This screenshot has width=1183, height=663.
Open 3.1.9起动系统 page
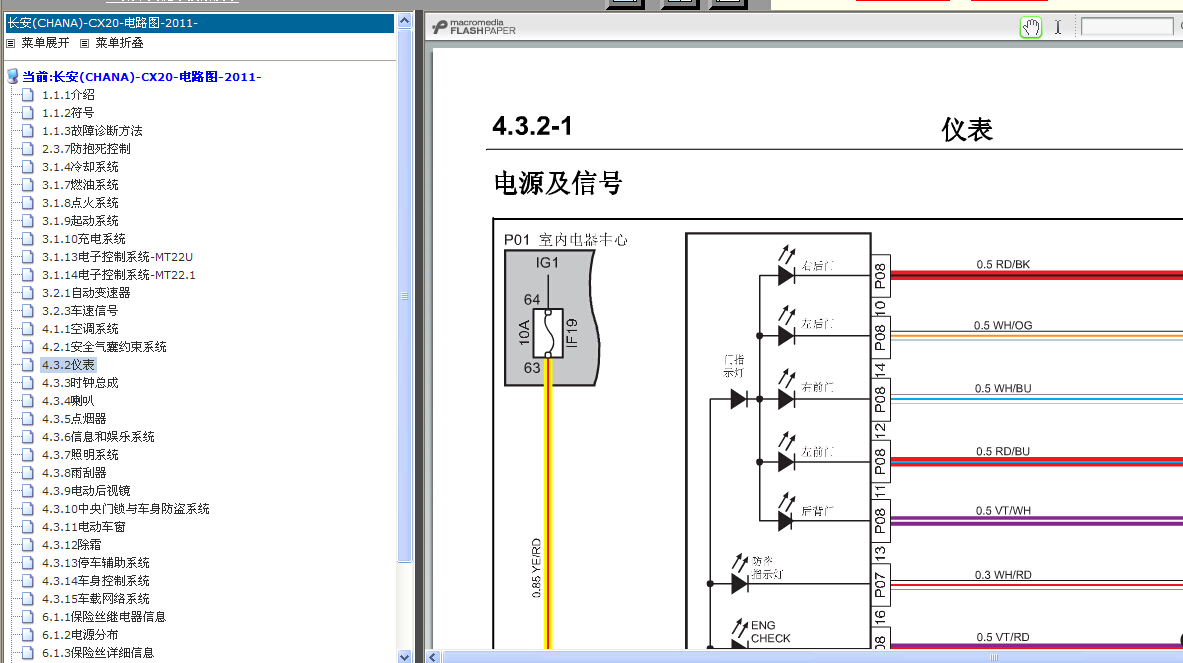pos(80,221)
